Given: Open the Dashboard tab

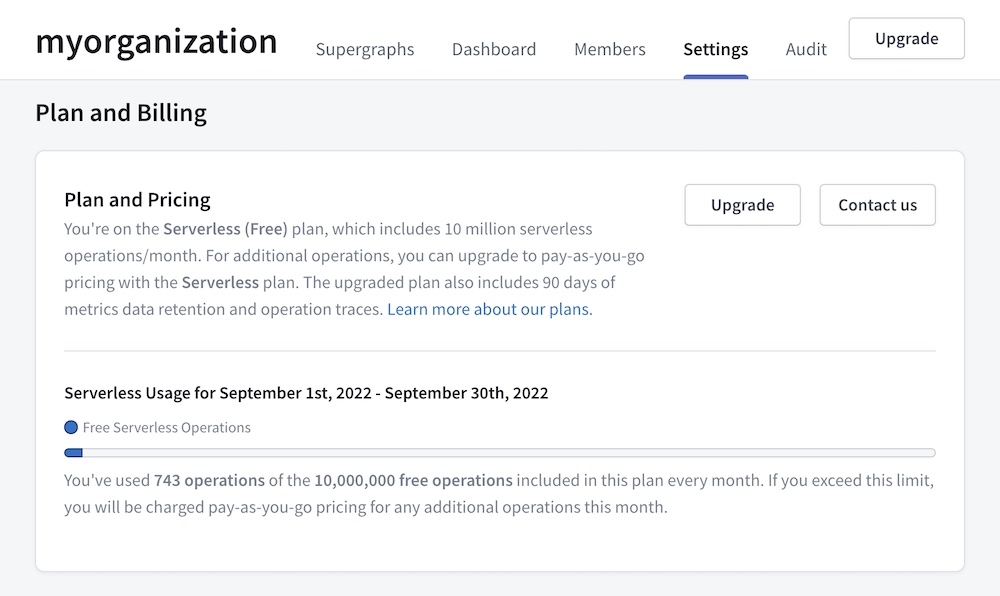Looking at the screenshot, I should 494,49.
